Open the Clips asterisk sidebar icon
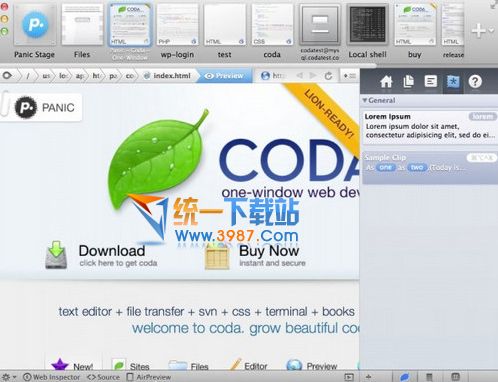The image size is (498, 382). [x=453, y=81]
